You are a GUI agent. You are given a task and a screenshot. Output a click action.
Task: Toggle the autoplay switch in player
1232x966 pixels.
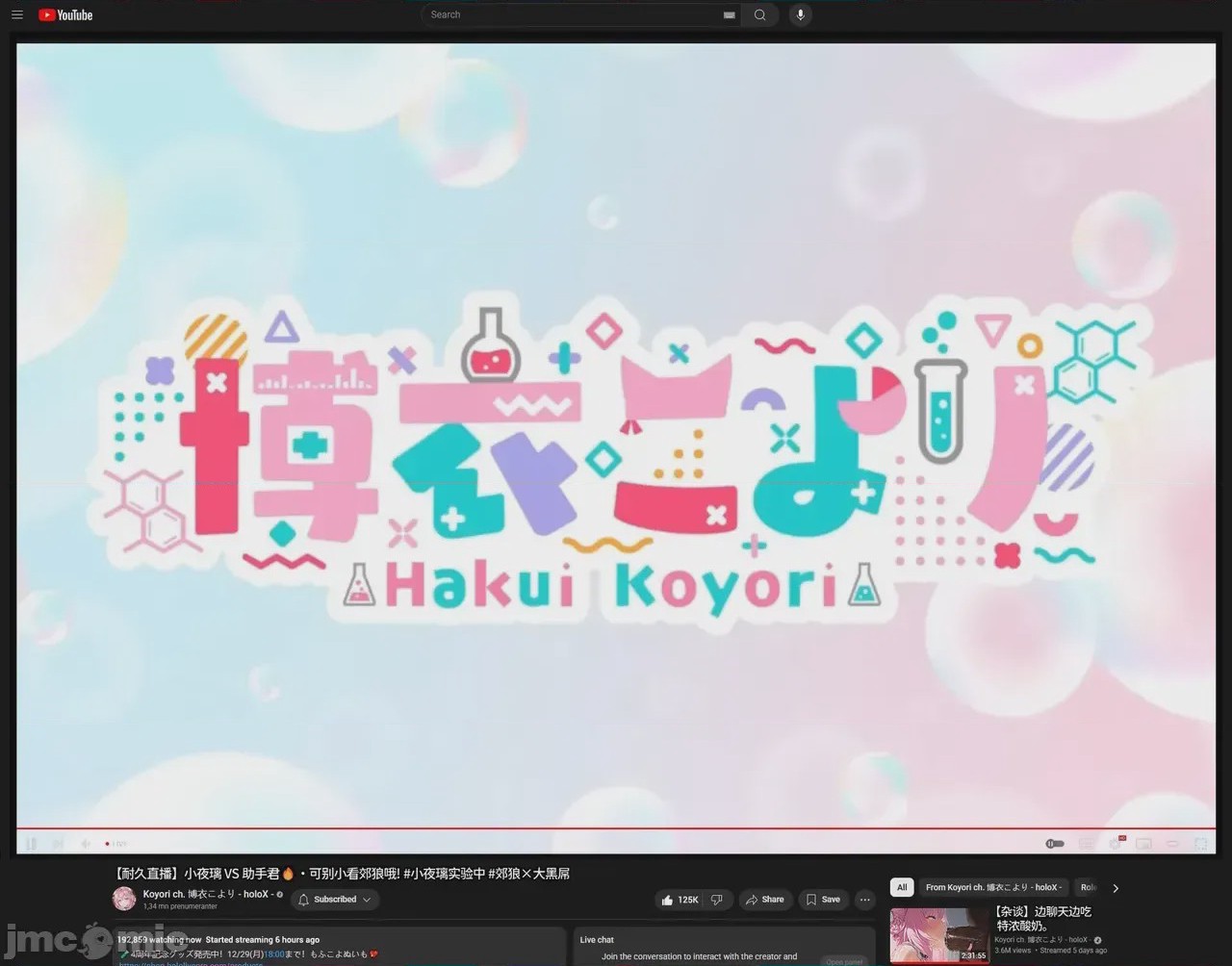tap(1055, 844)
